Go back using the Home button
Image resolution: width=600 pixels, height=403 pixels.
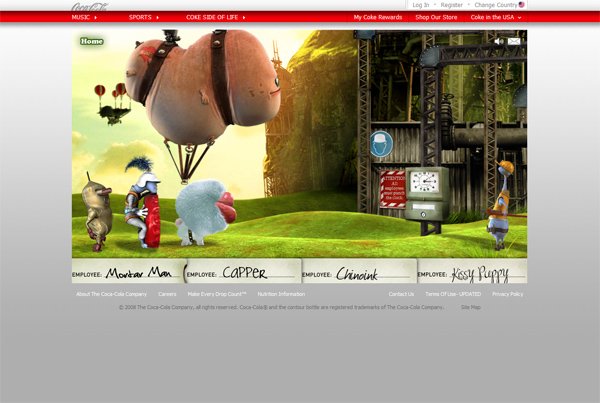[x=91, y=41]
